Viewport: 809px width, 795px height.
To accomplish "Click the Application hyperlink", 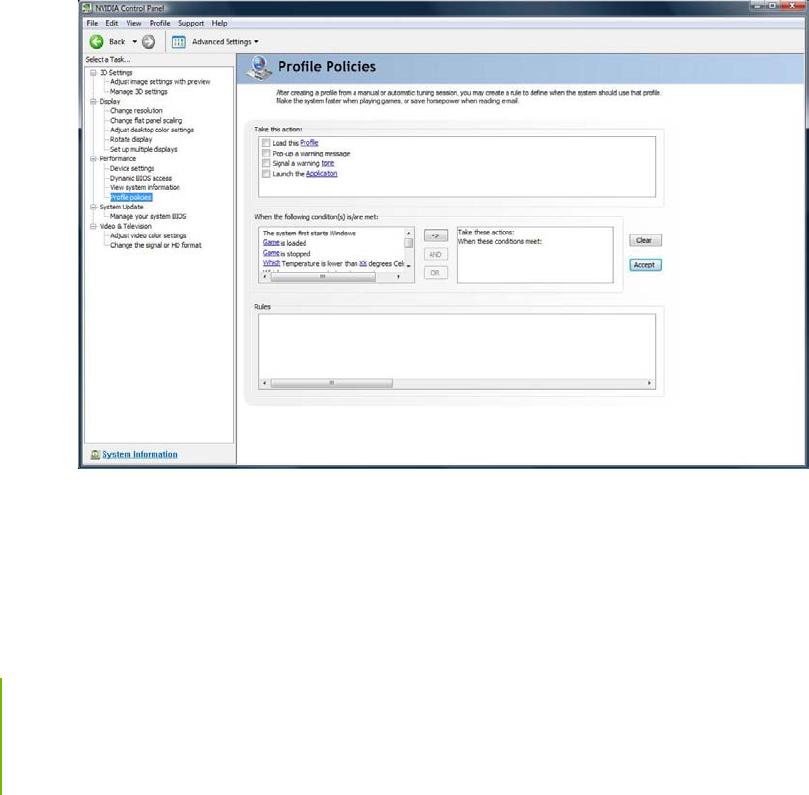I will pos(321,174).
